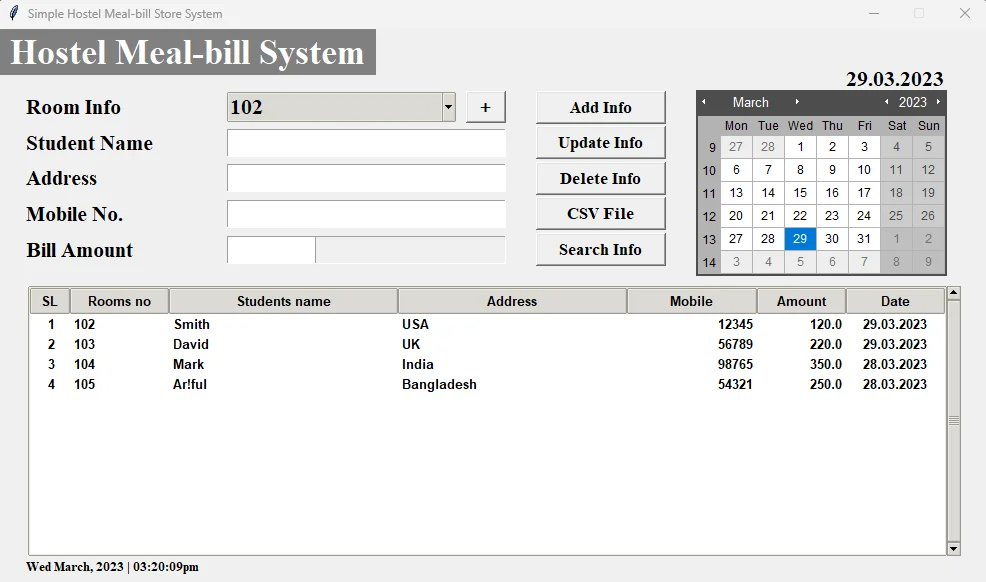This screenshot has height=582, width=986.
Task: Click the table scrollbar up arrow
Action: pos(953,293)
